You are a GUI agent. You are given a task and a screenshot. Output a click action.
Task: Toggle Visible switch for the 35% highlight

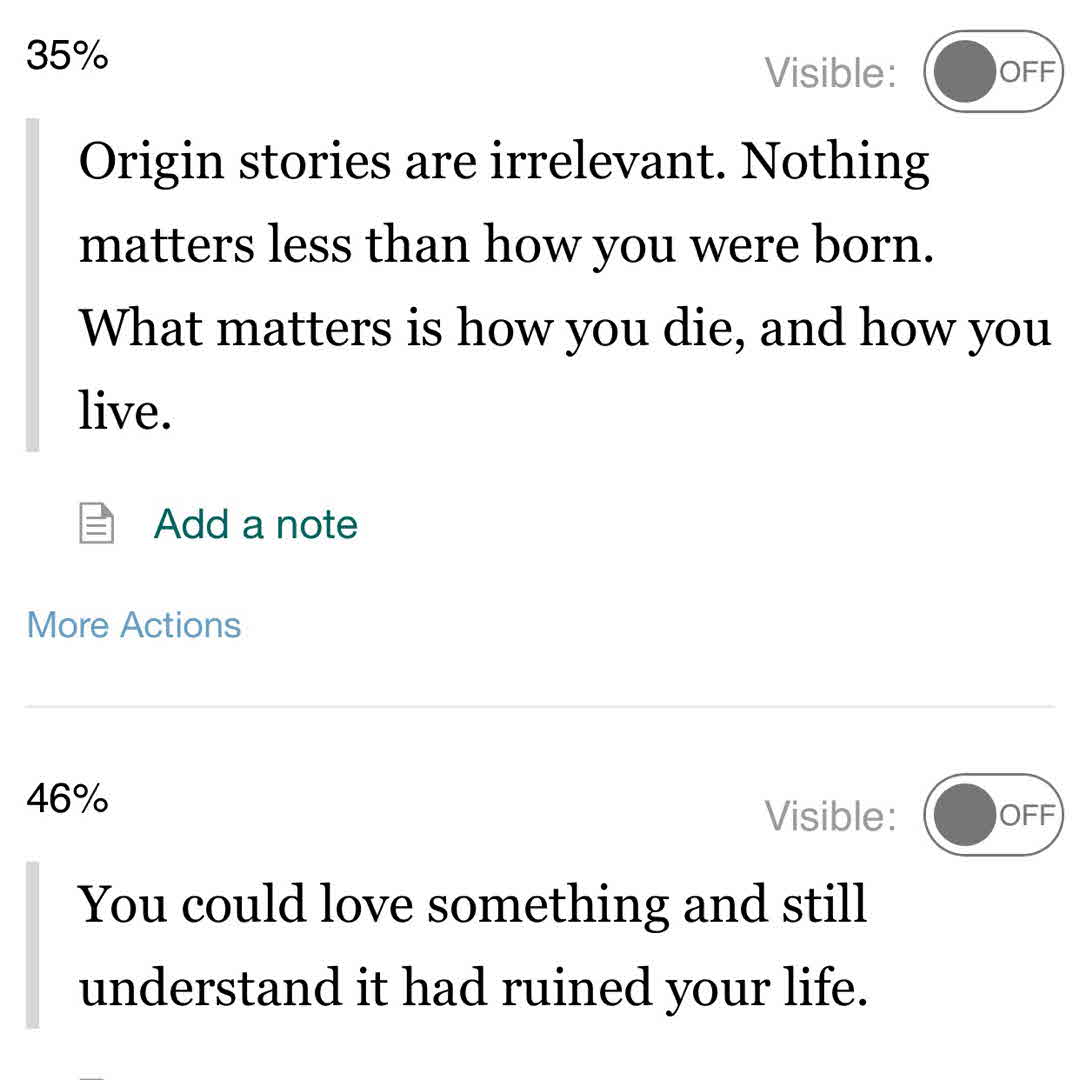[x=992, y=71]
